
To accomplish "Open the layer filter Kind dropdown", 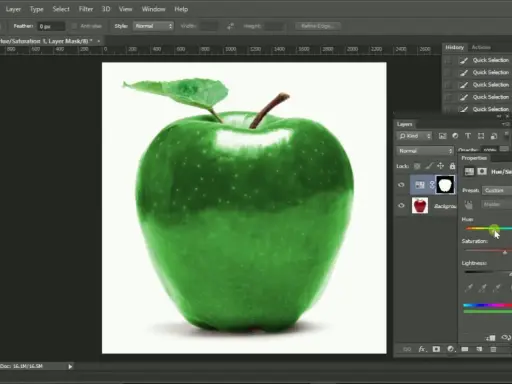I will (x=415, y=136).
